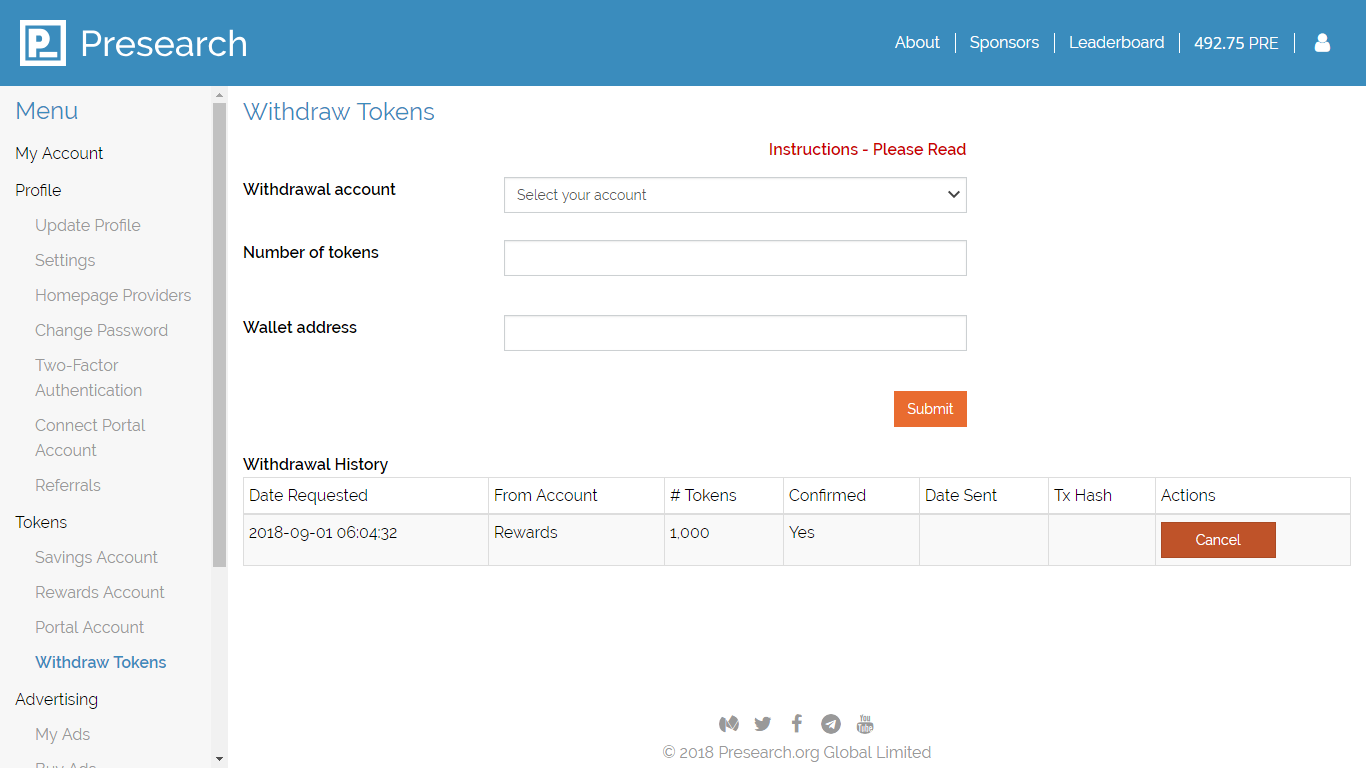Open the Telegram icon in footer
The image size is (1366, 768).
point(831,724)
